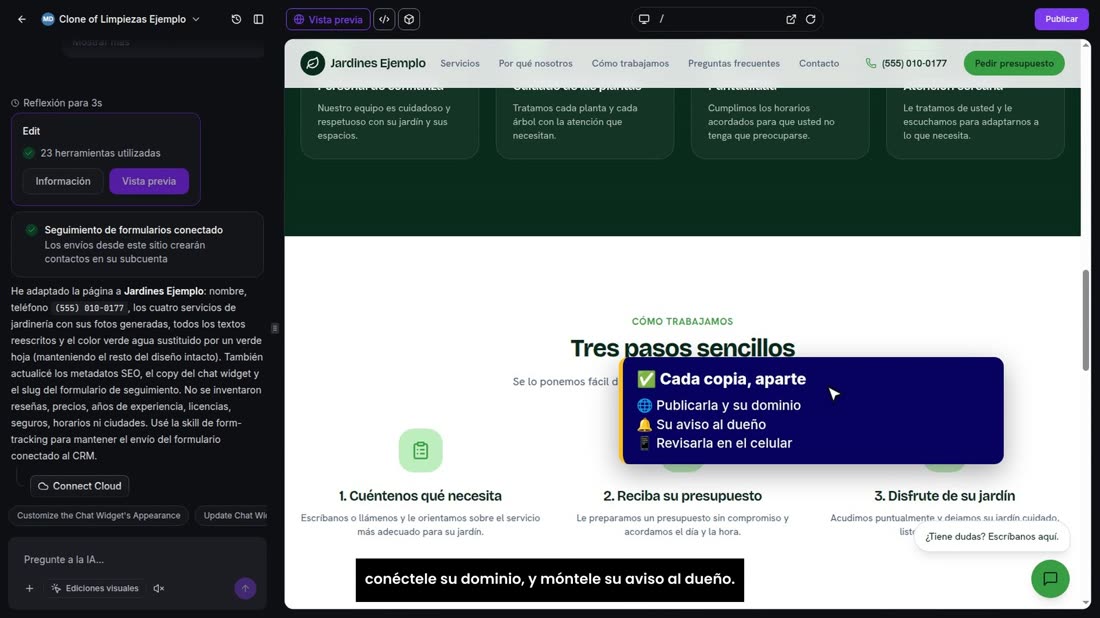Select the desktop device preview icon
The image size is (1100, 618).
tap(644, 19)
